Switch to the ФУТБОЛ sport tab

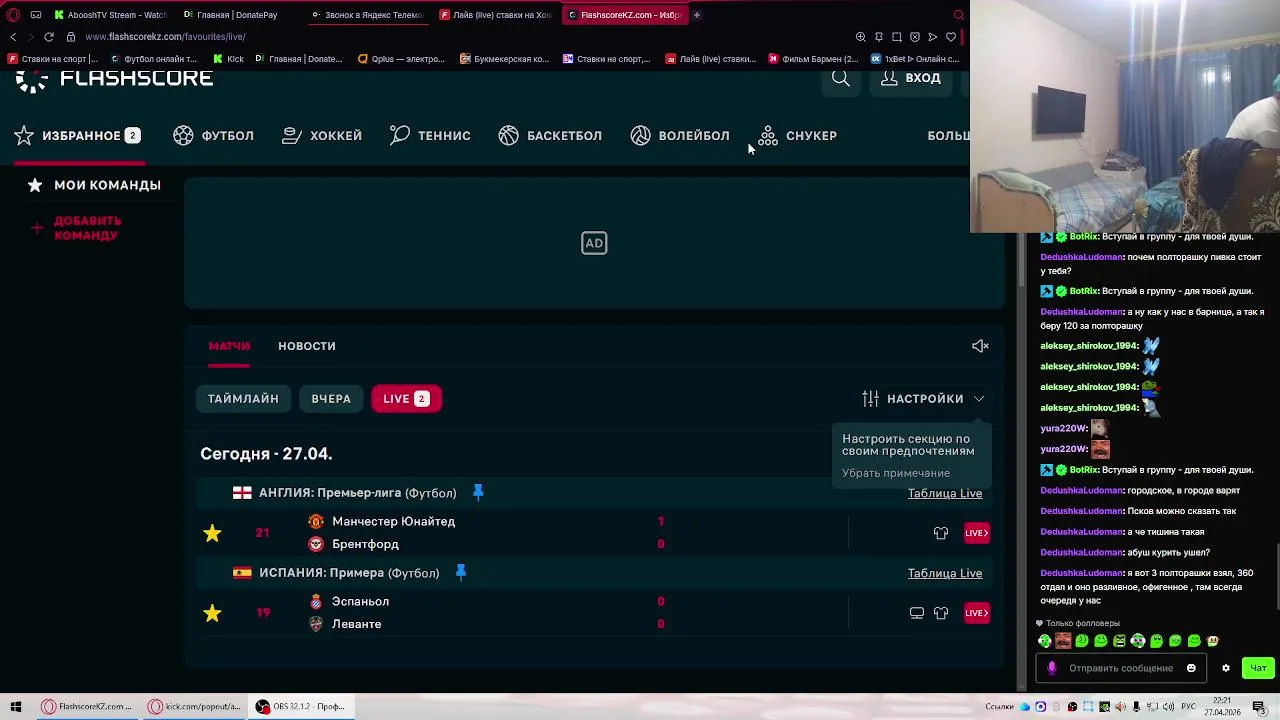(x=214, y=136)
